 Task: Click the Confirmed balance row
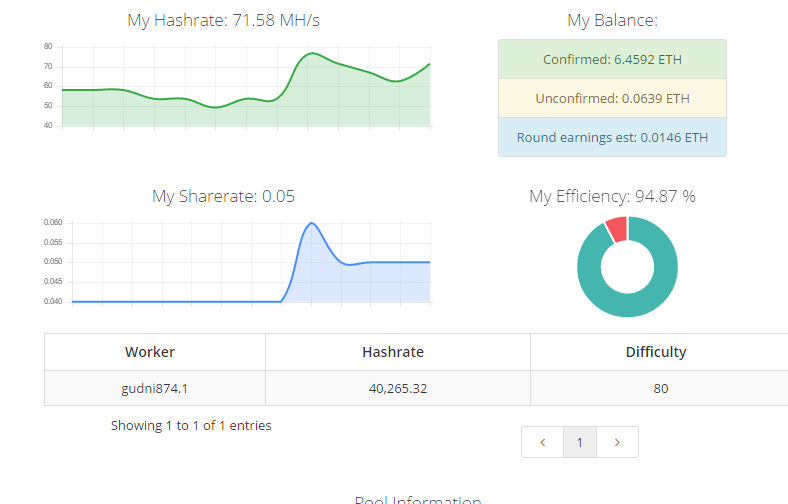pos(612,59)
